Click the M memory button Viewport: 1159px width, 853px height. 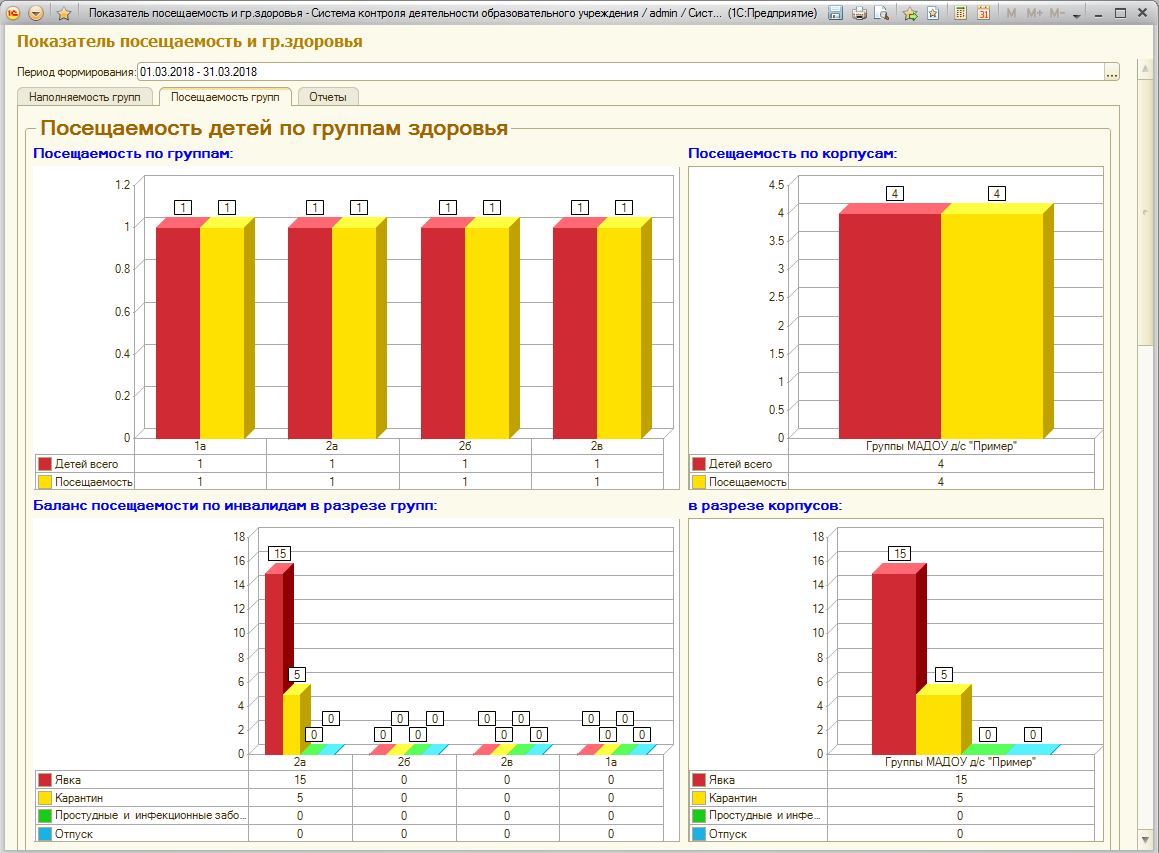(x=1011, y=13)
